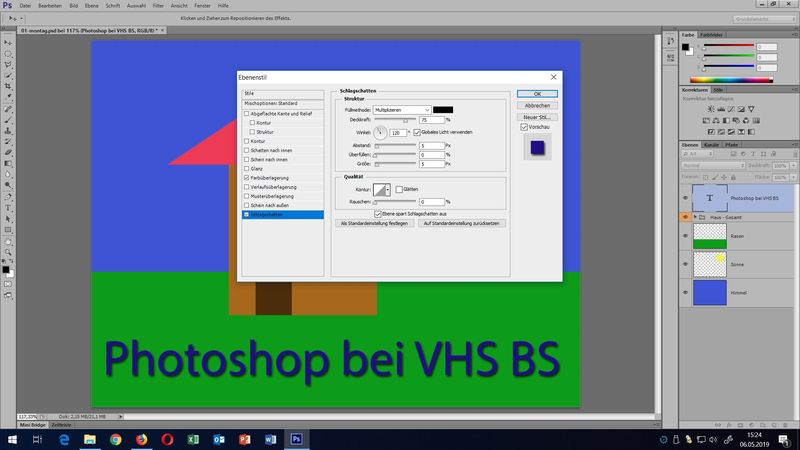Open the Farbe panel flyout menu
This screenshot has width=800, height=450.
click(795, 35)
